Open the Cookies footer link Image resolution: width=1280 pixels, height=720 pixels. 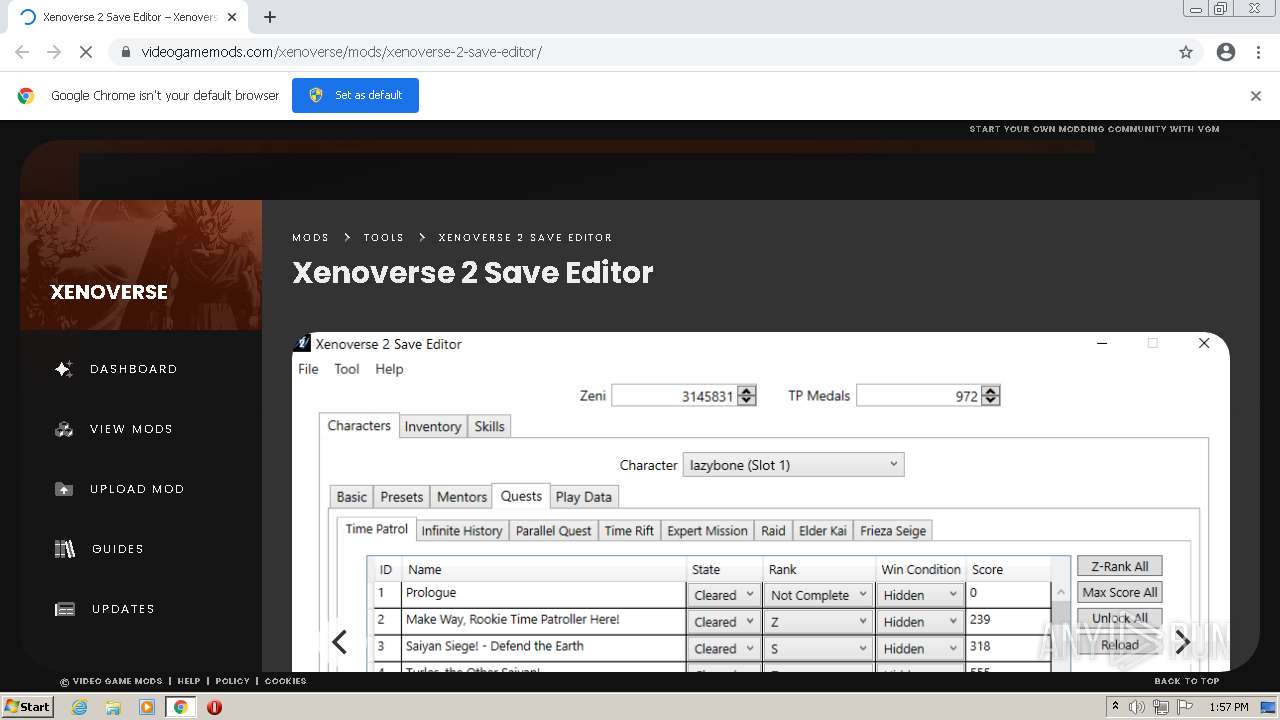click(x=286, y=681)
